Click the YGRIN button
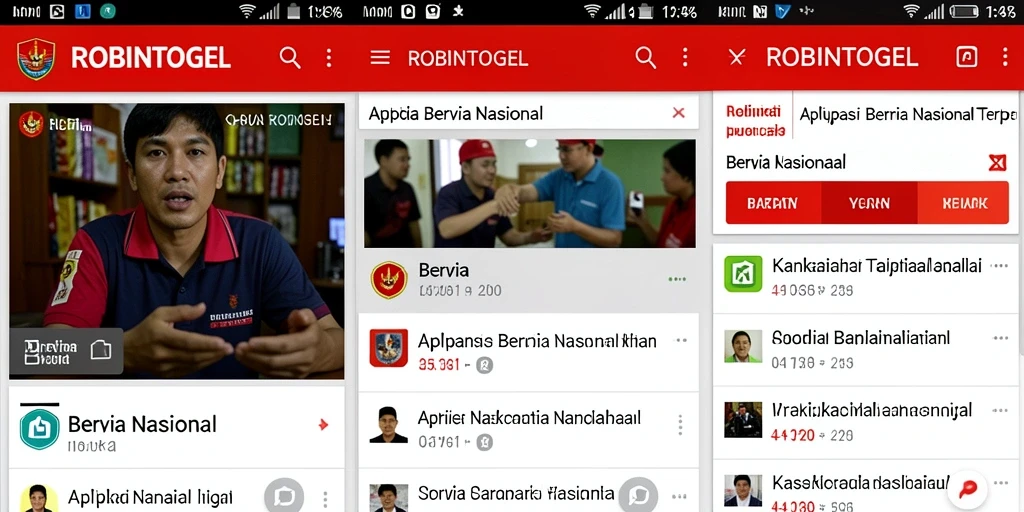This screenshot has height=512, width=1024. click(x=869, y=203)
